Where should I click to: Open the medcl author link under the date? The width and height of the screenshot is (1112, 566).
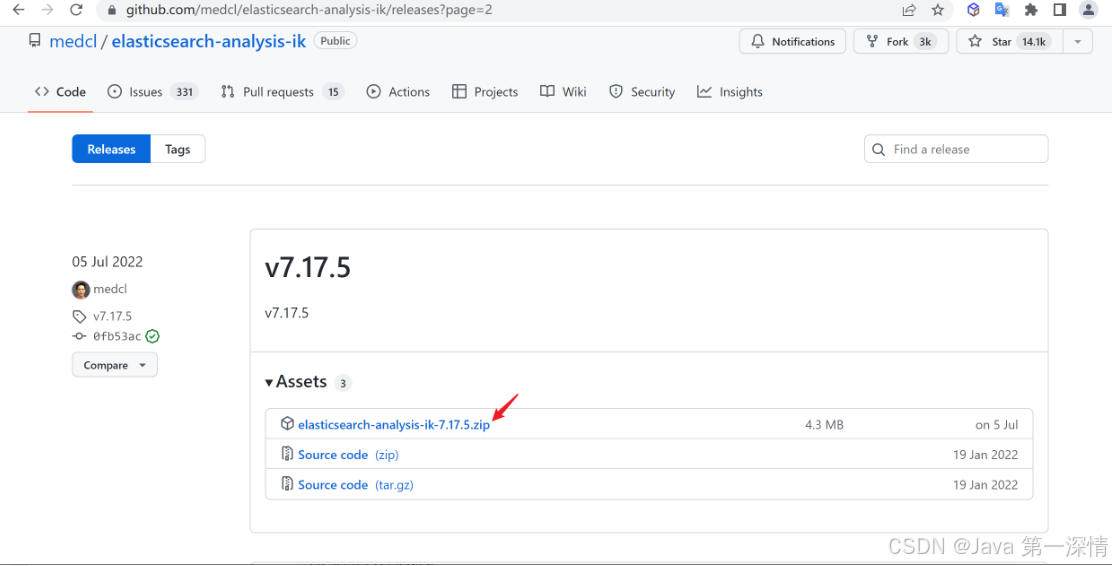[110, 289]
